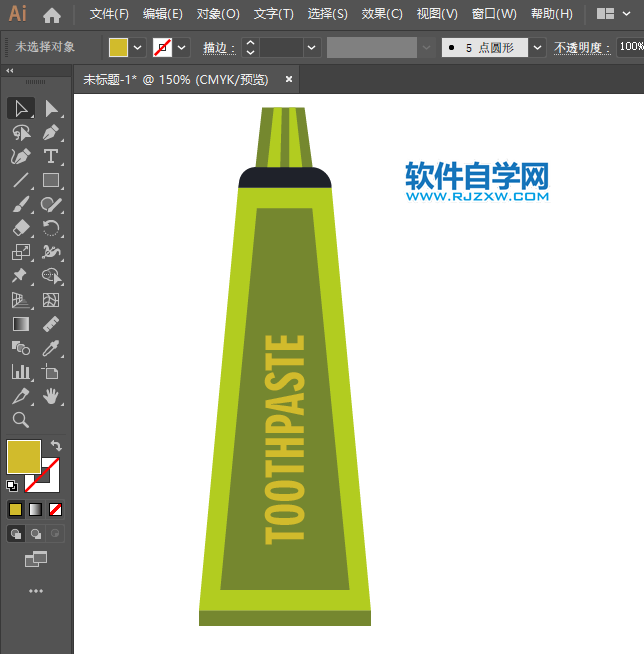Select the Slice tool

(x=21, y=396)
